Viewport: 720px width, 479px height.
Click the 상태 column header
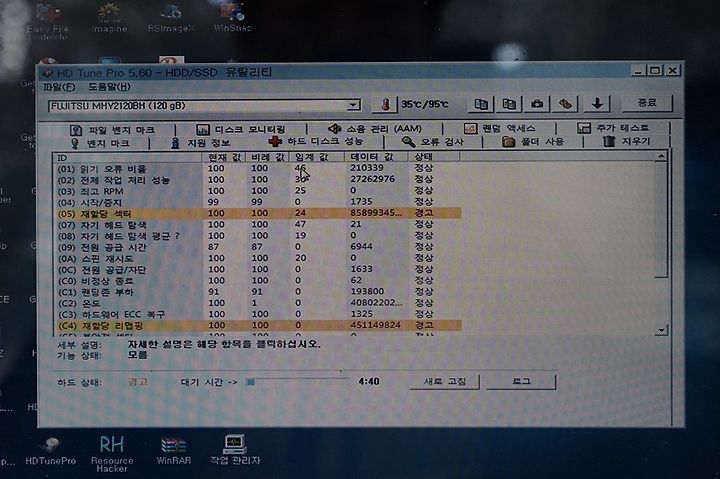(x=434, y=156)
